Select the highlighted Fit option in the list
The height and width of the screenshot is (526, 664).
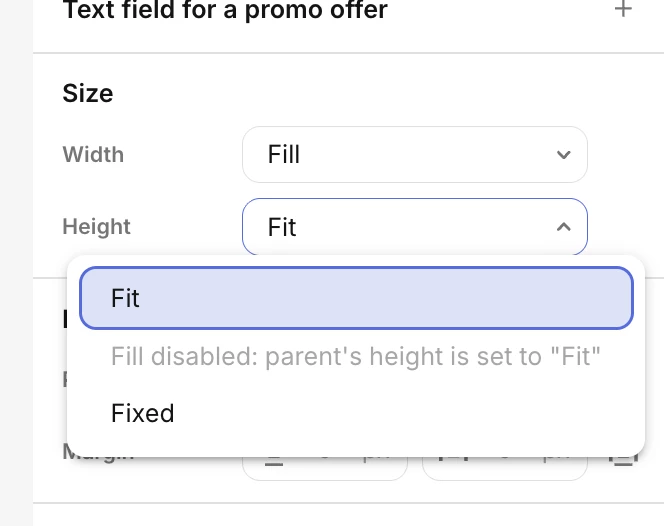[x=356, y=298]
